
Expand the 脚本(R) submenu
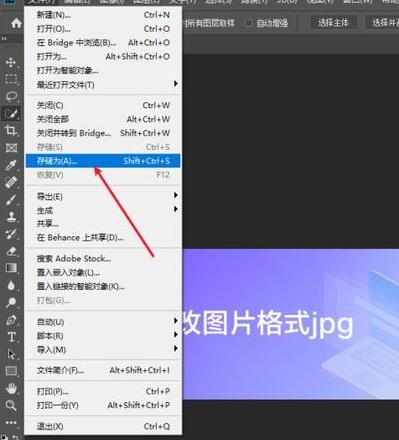click(x=103, y=335)
